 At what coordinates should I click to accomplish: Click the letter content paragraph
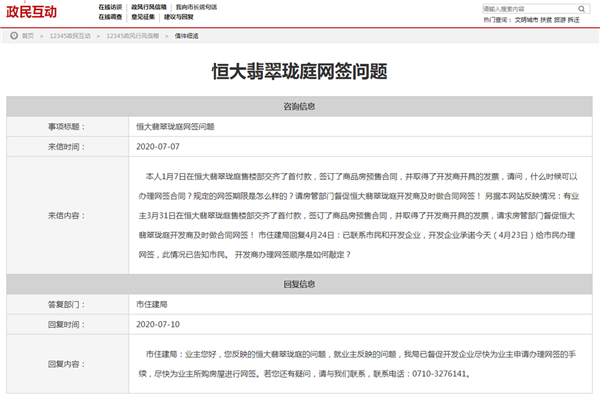359,215
